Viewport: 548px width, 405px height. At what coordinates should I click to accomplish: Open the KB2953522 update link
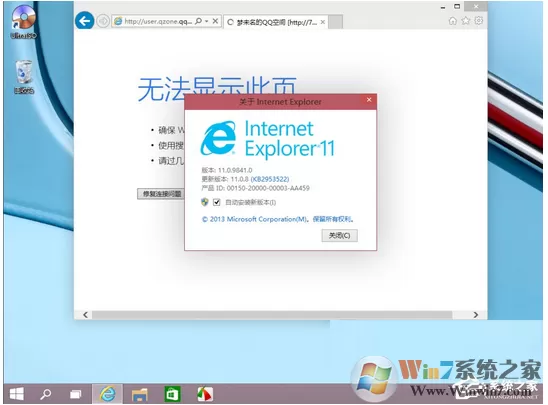(x=270, y=179)
